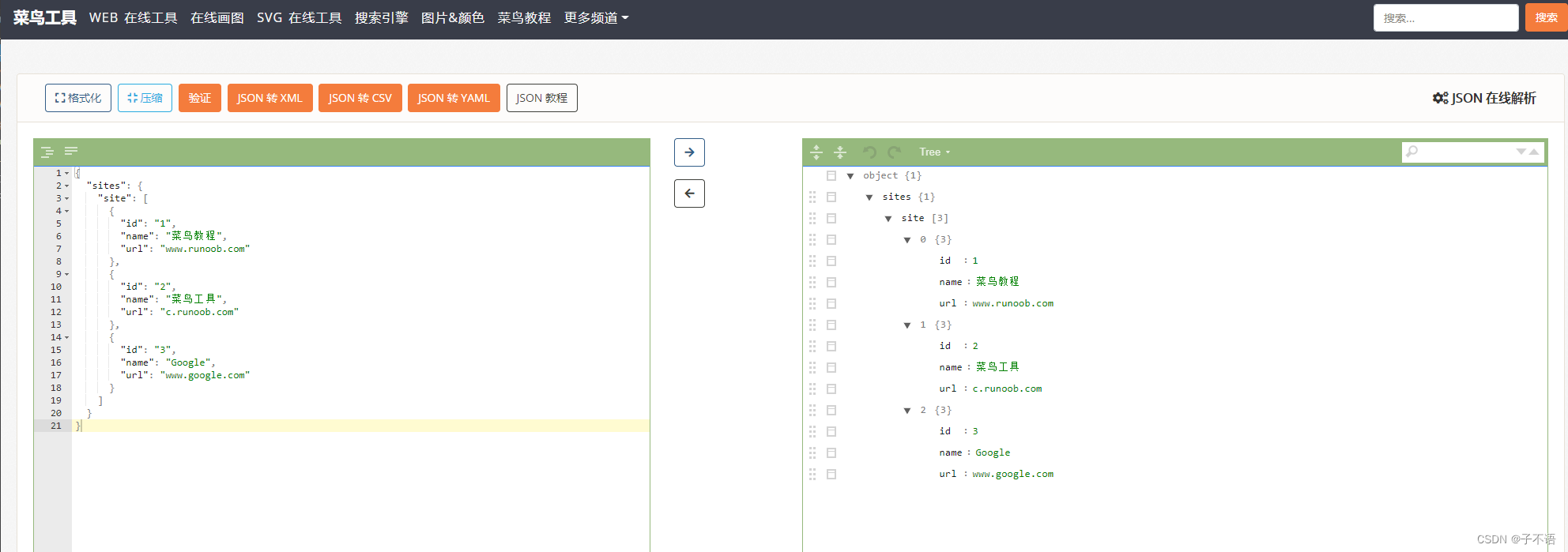Convert with JSON 转 CSV button

point(360,98)
